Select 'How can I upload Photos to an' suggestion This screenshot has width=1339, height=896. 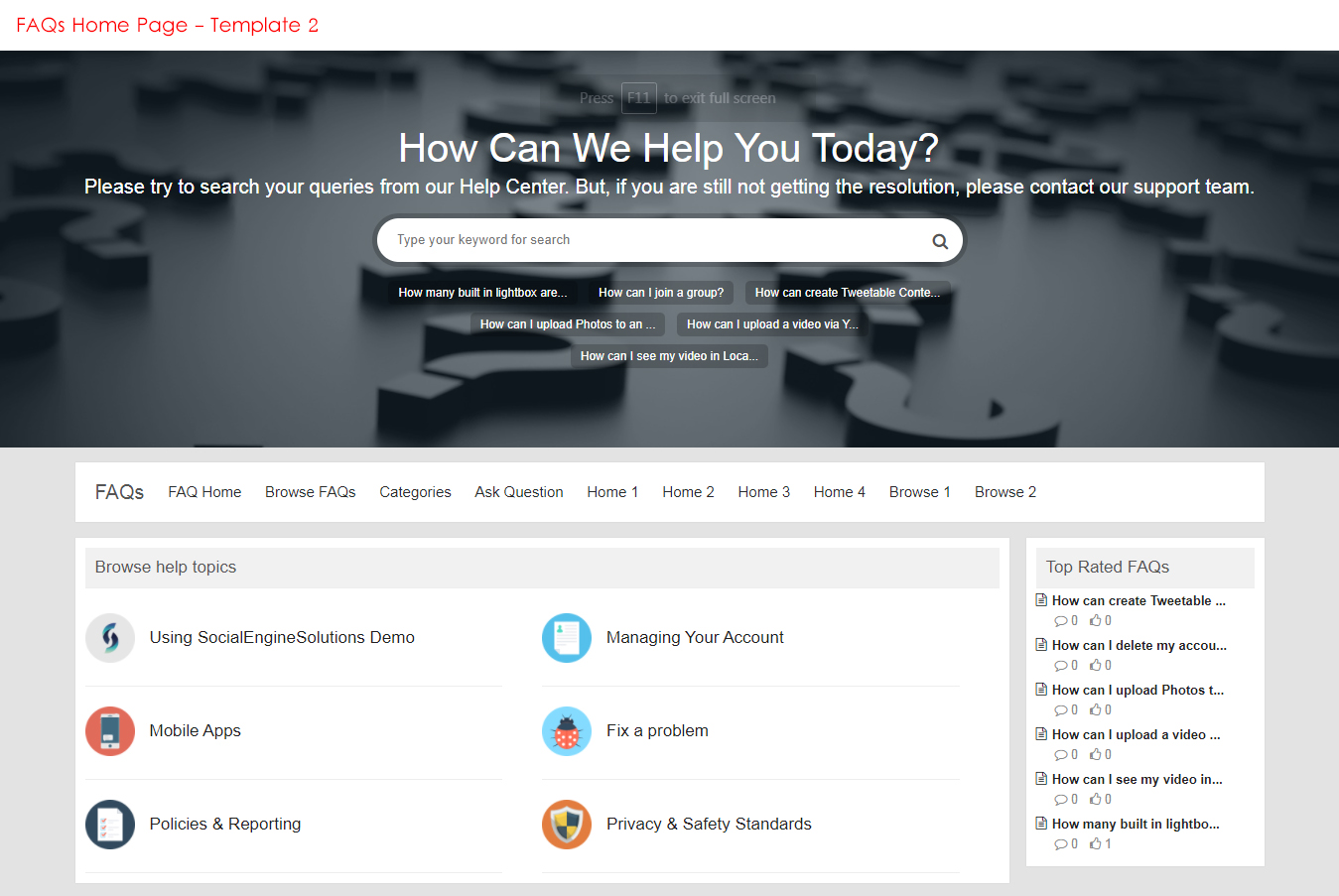pos(567,324)
